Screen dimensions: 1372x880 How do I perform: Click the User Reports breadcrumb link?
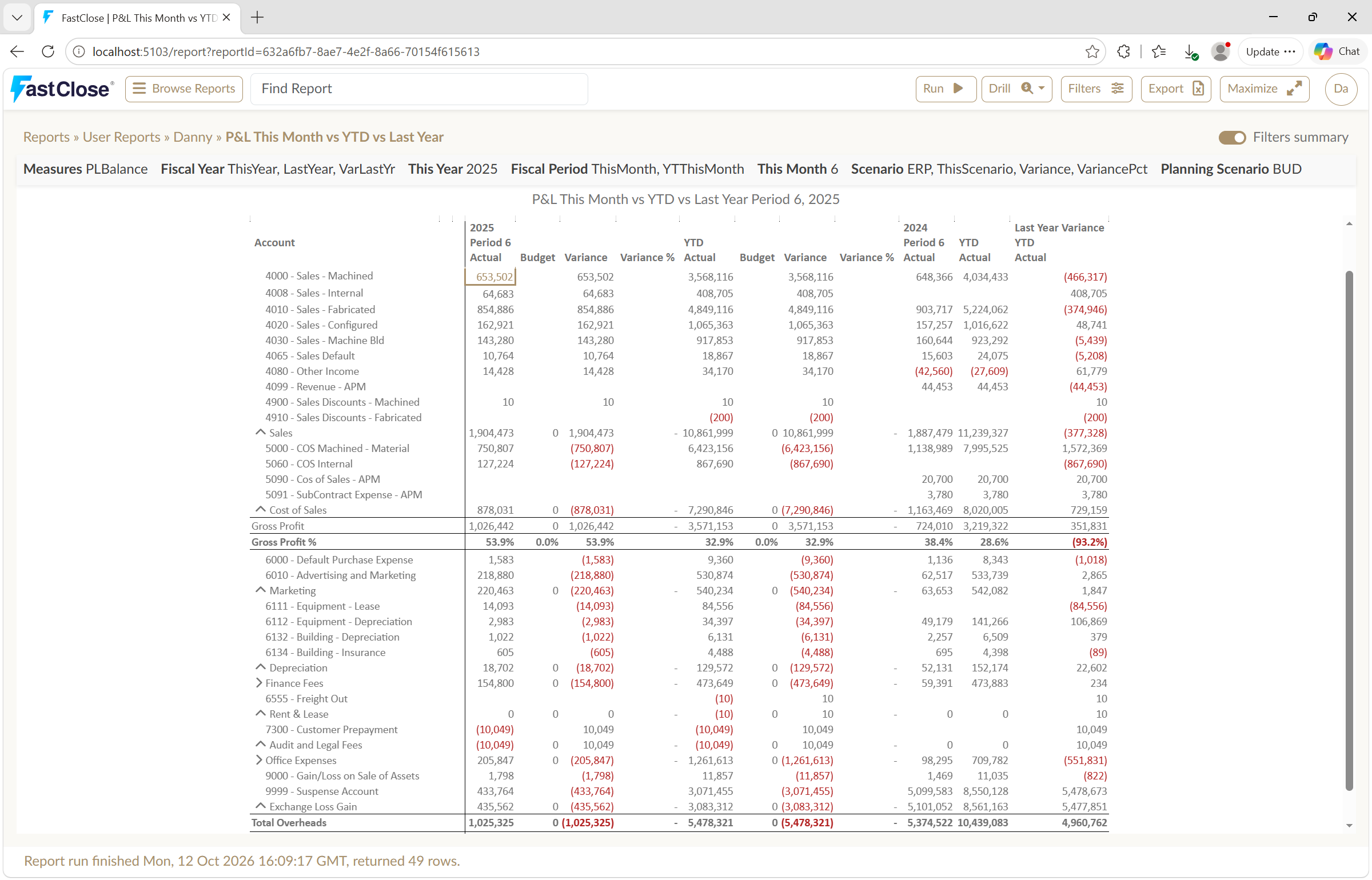(121, 137)
